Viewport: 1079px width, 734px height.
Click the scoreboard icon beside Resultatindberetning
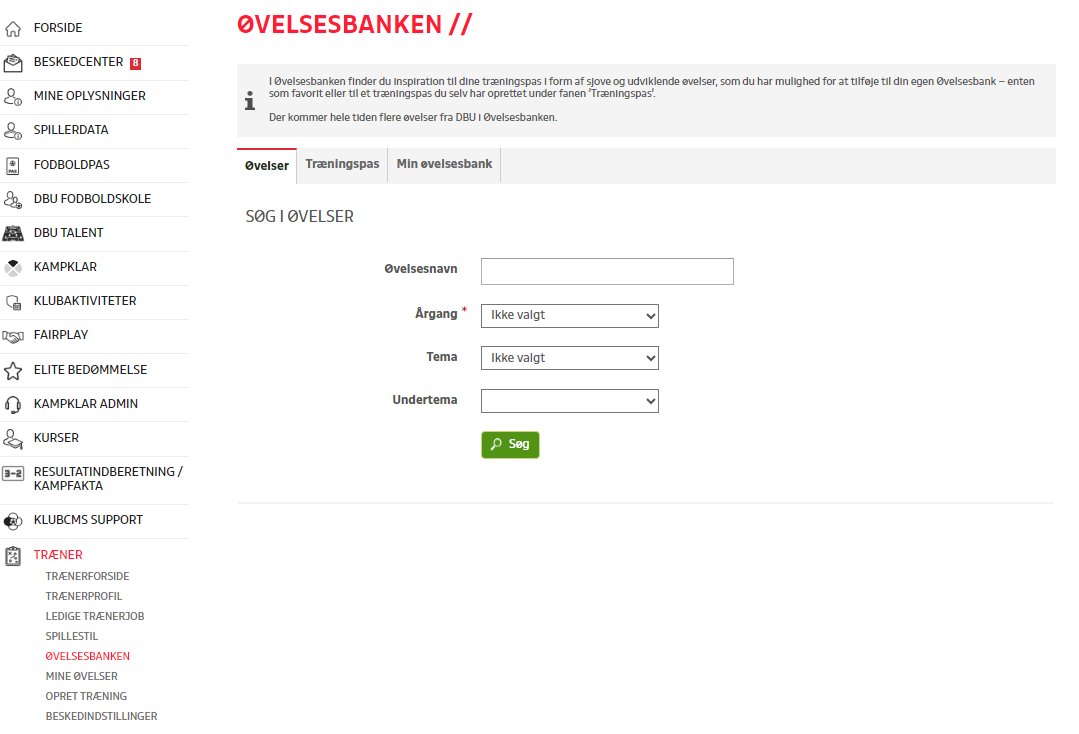(13, 473)
